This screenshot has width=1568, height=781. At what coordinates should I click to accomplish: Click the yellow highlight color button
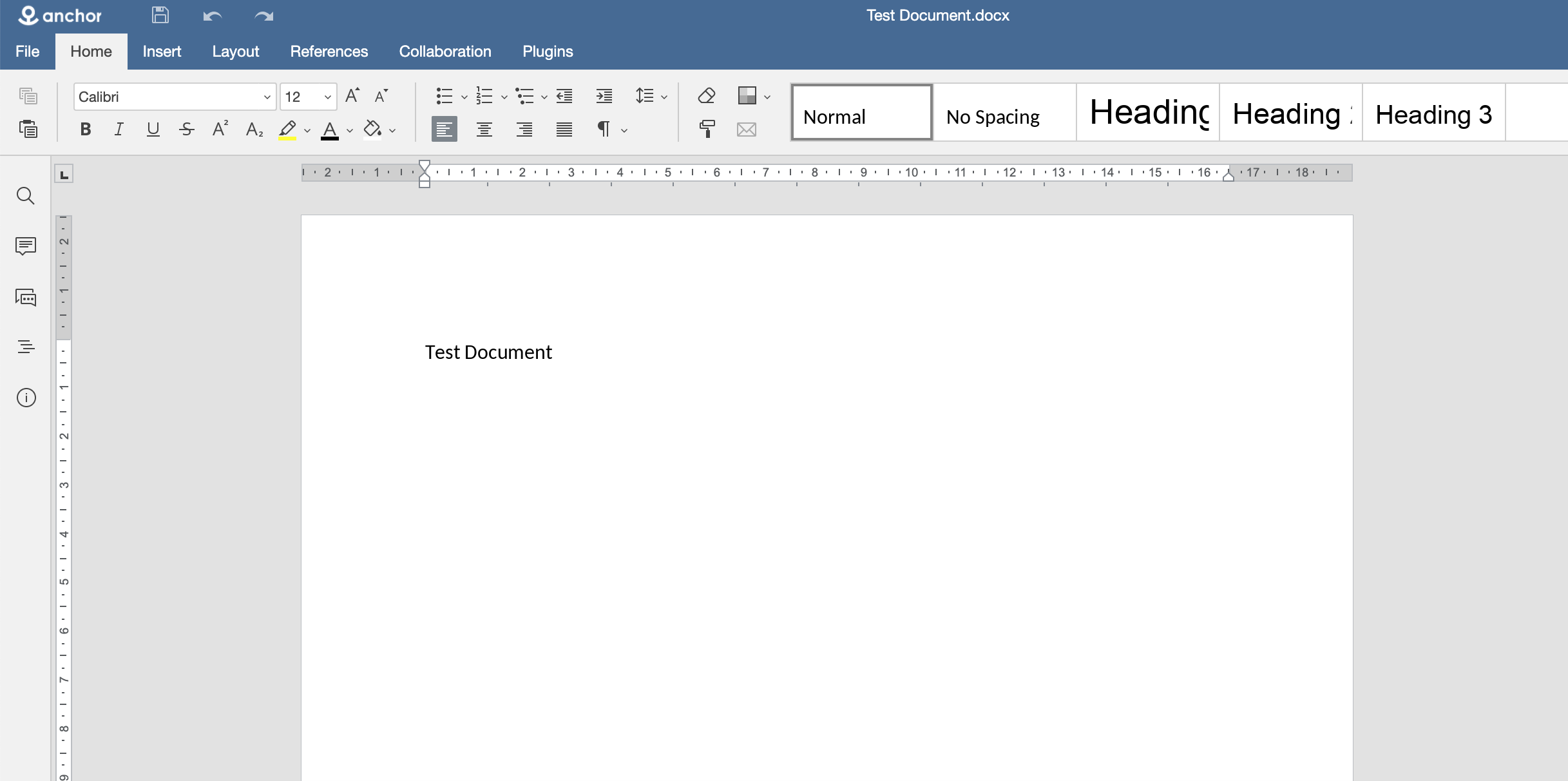(287, 130)
